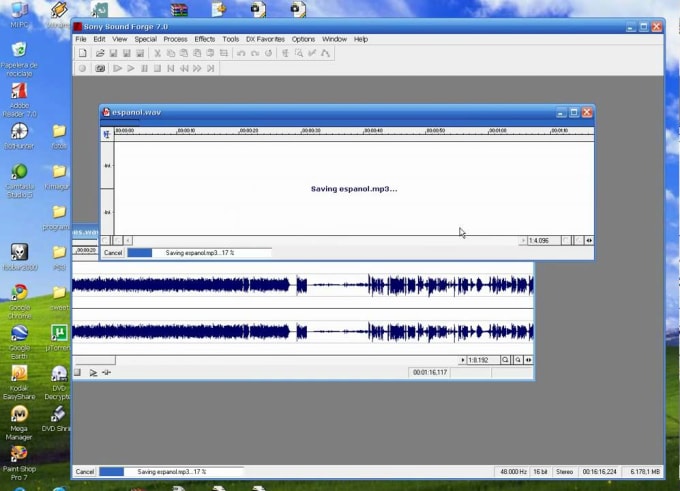Open Google Chrome desktop icon
This screenshot has width=680, height=491.
pyautogui.click(x=19, y=301)
